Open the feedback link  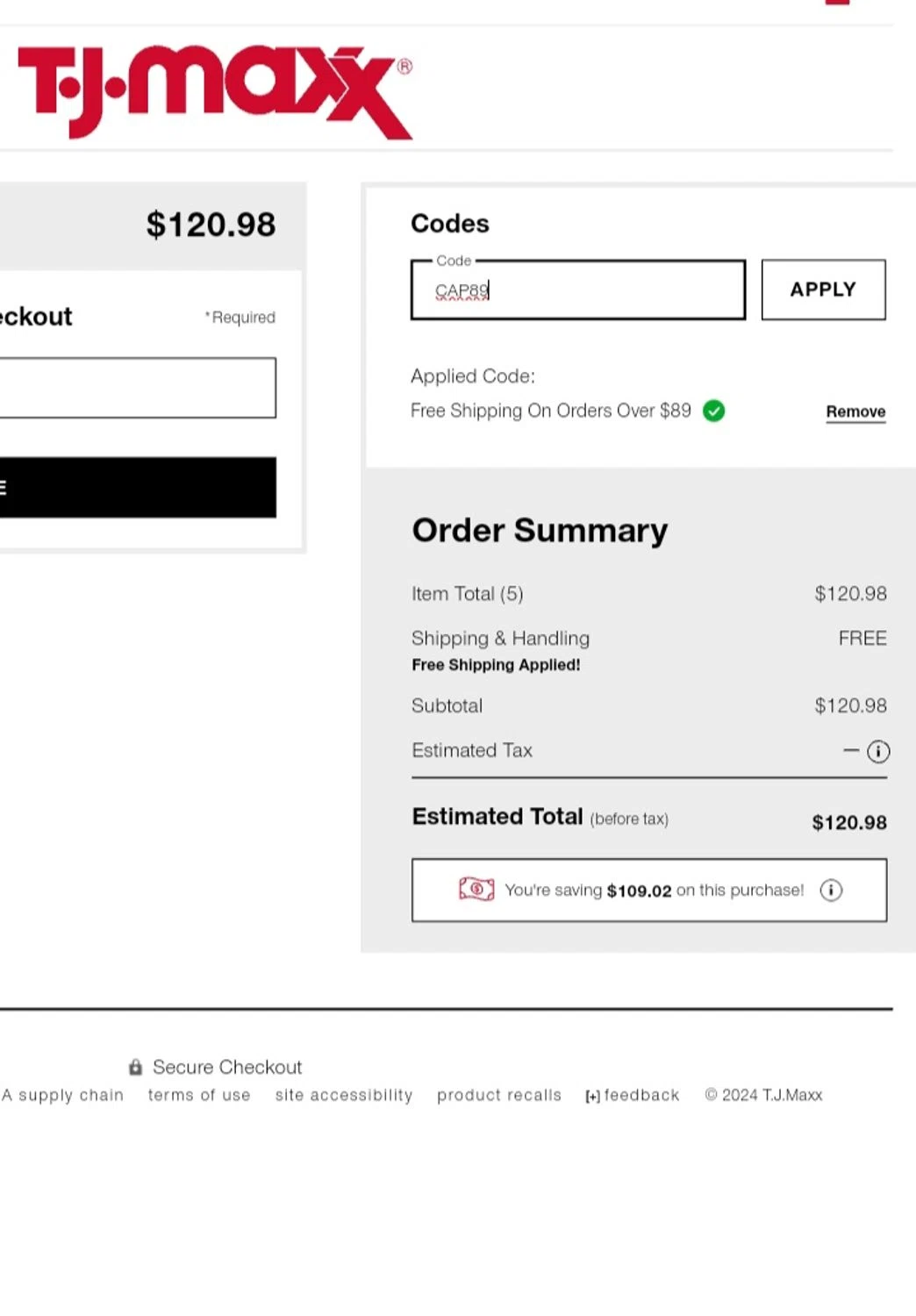point(641,1096)
